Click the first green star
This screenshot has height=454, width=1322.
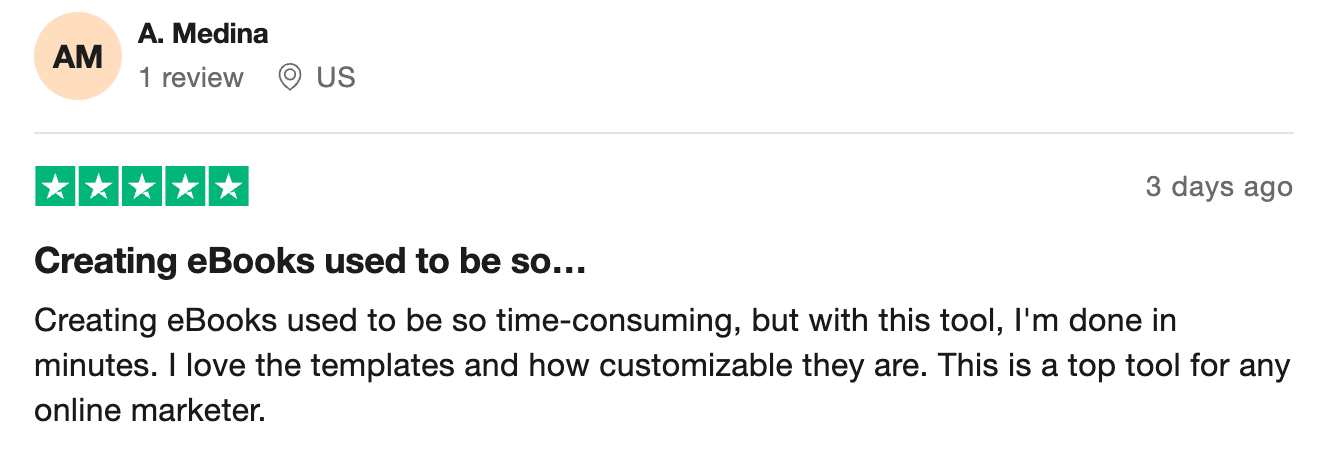coord(56,187)
